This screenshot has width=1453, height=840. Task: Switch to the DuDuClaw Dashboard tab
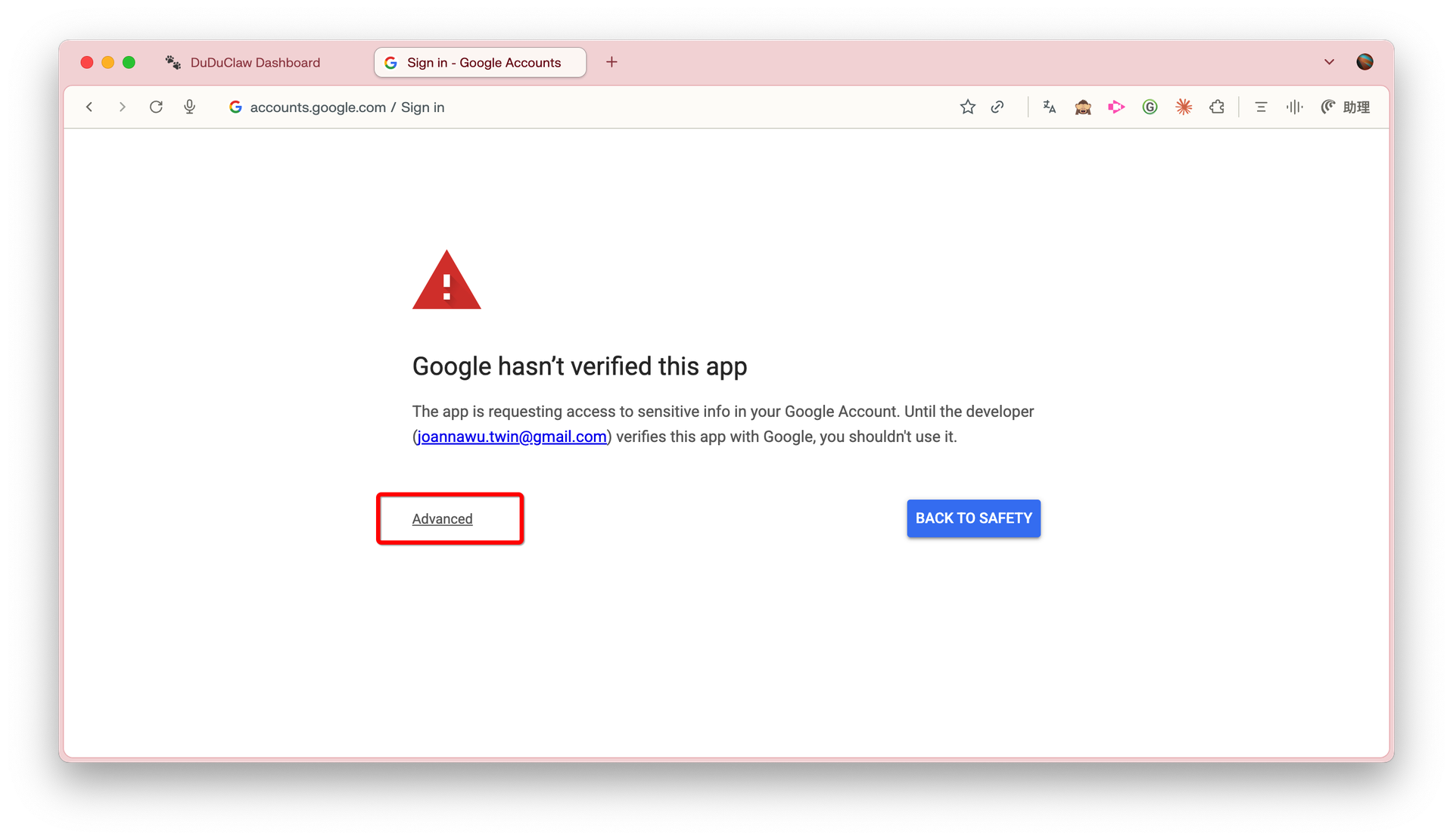(255, 63)
